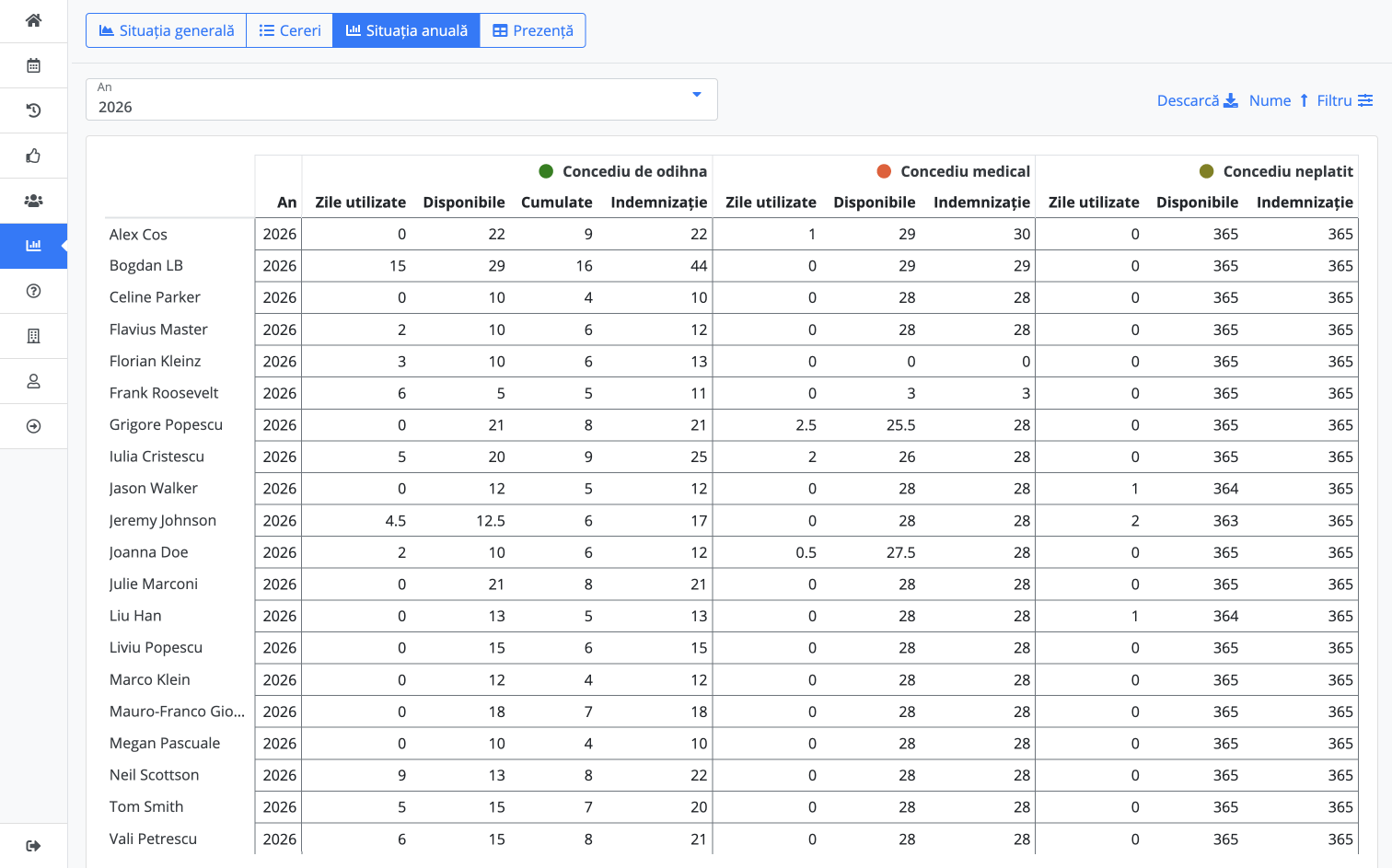Click the green Concediu de odihna dot
The height and width of the screenshot is (868, 1392).
[546, 171]
